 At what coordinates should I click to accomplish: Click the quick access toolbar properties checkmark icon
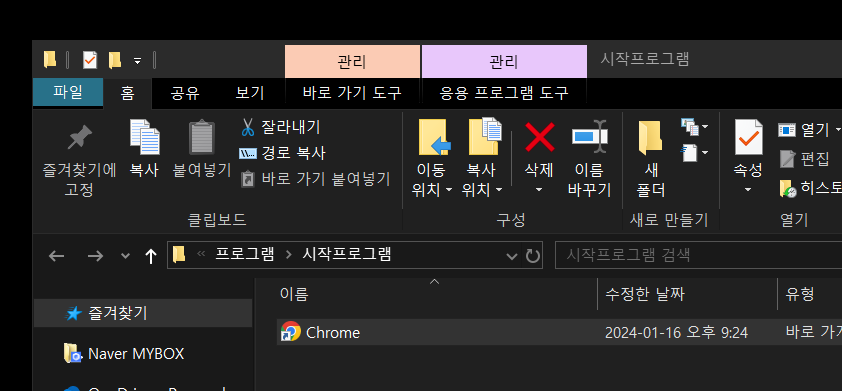pos(90,60)
